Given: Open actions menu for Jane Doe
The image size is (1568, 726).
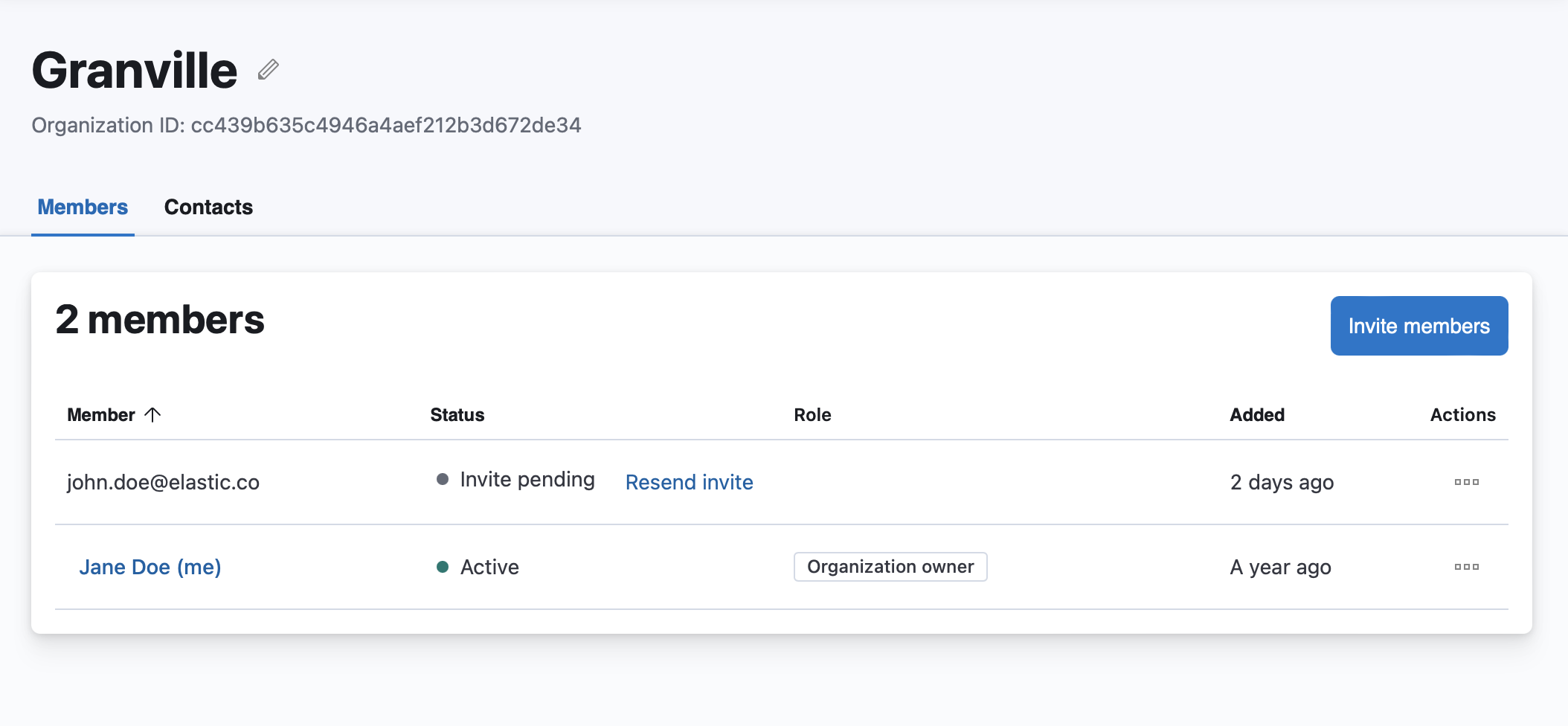Looking at the screenshot, I should point(1466,567).
